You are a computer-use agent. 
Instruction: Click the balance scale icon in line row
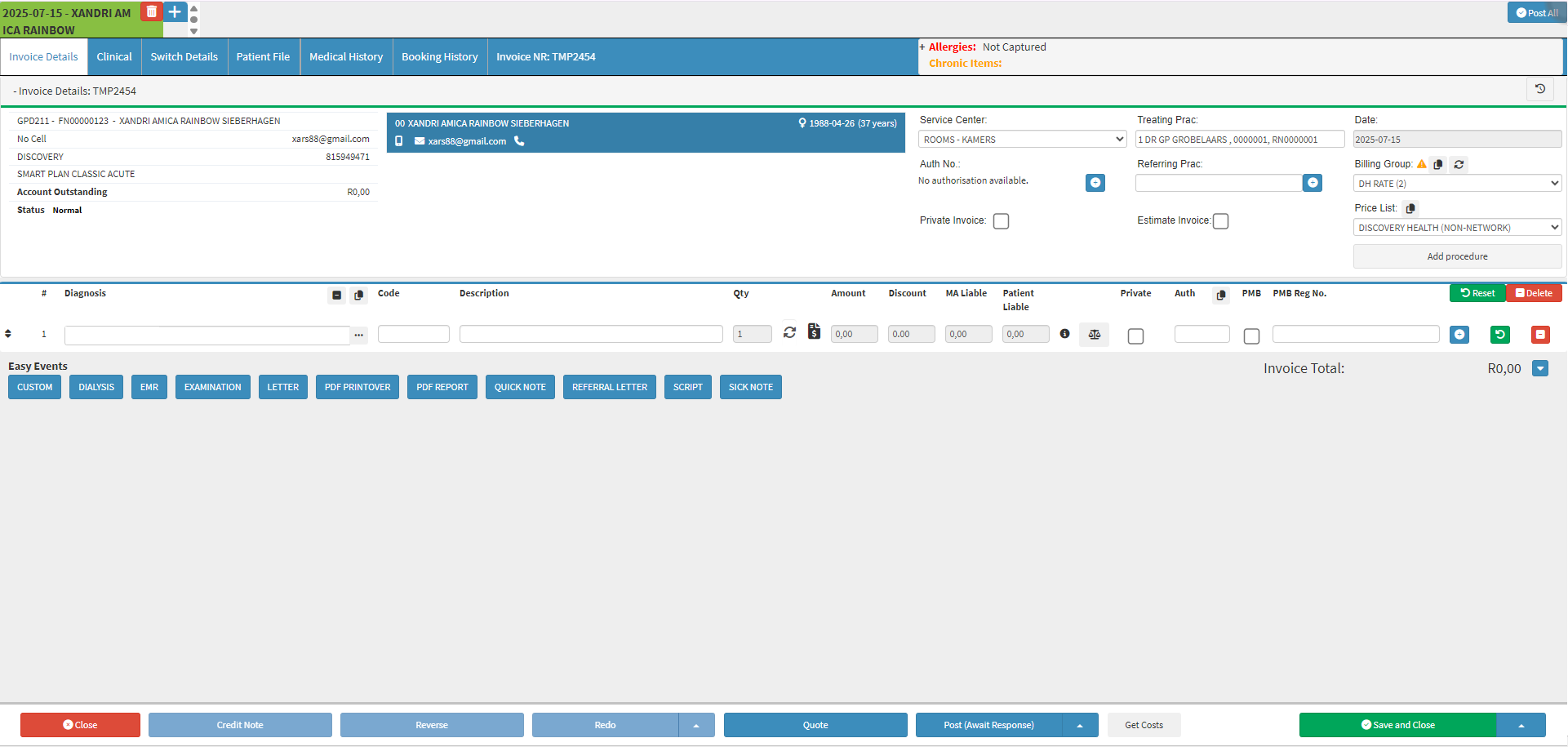1094,334
